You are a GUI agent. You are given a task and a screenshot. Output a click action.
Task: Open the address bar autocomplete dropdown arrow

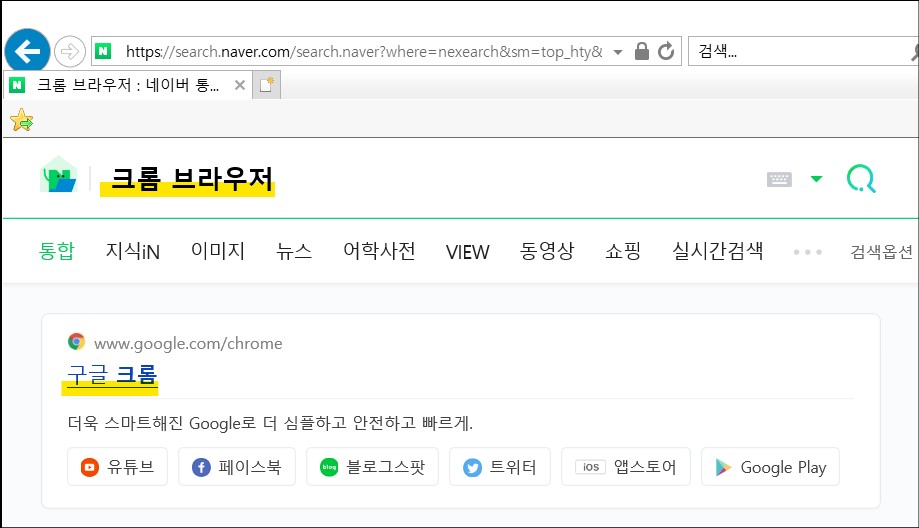[618, 52]
